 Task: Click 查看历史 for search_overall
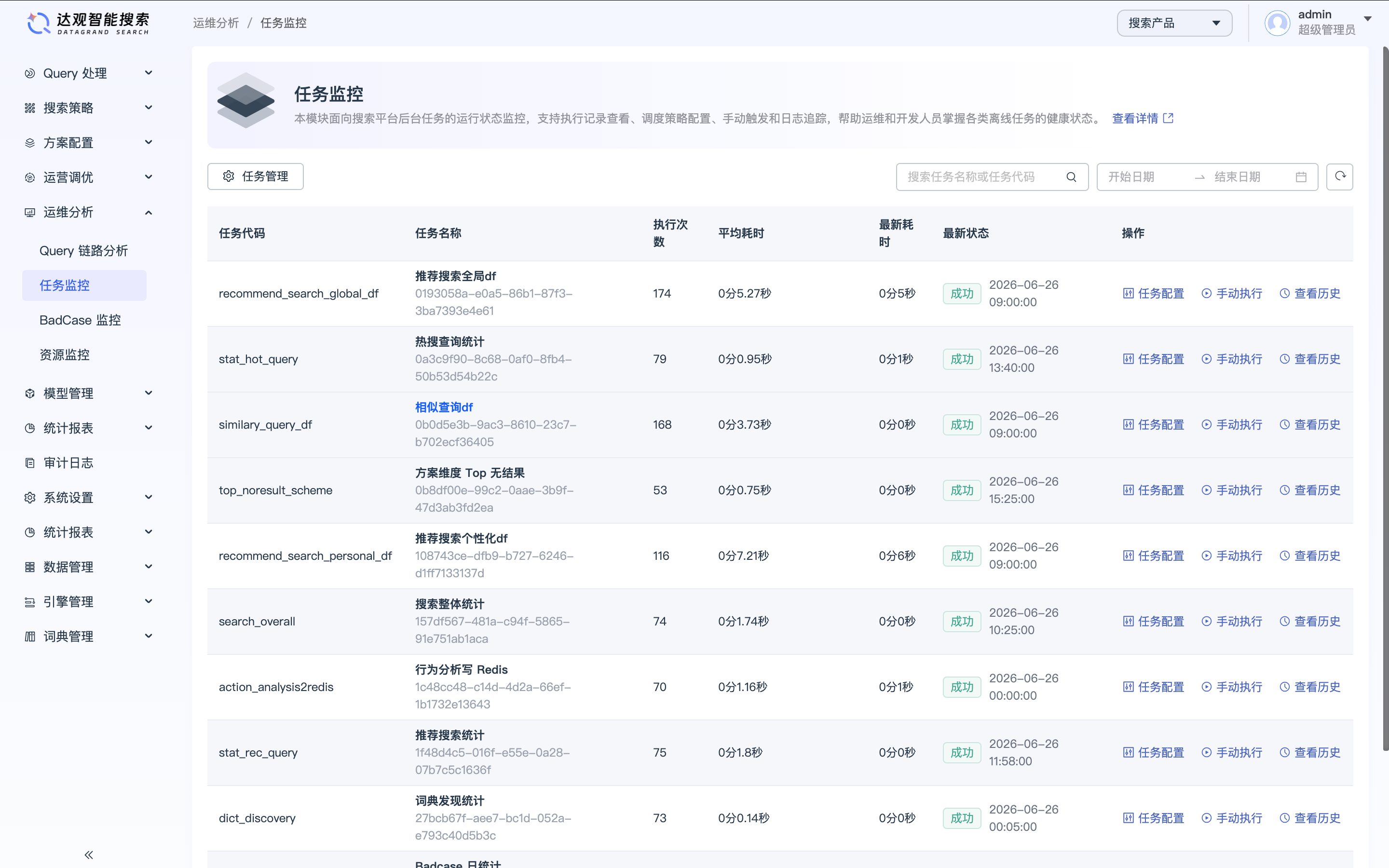(1310, 621)
